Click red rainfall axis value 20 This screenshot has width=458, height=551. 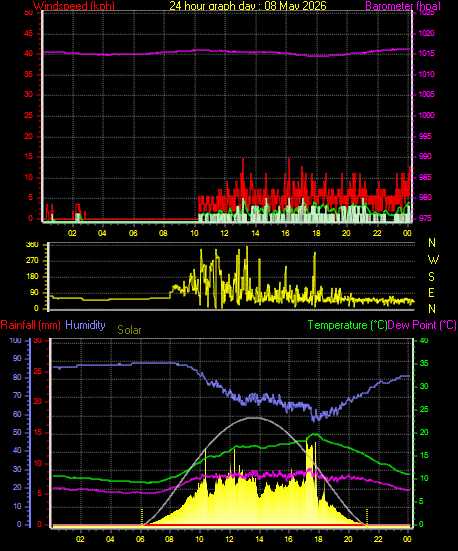[x=38, y=402]
